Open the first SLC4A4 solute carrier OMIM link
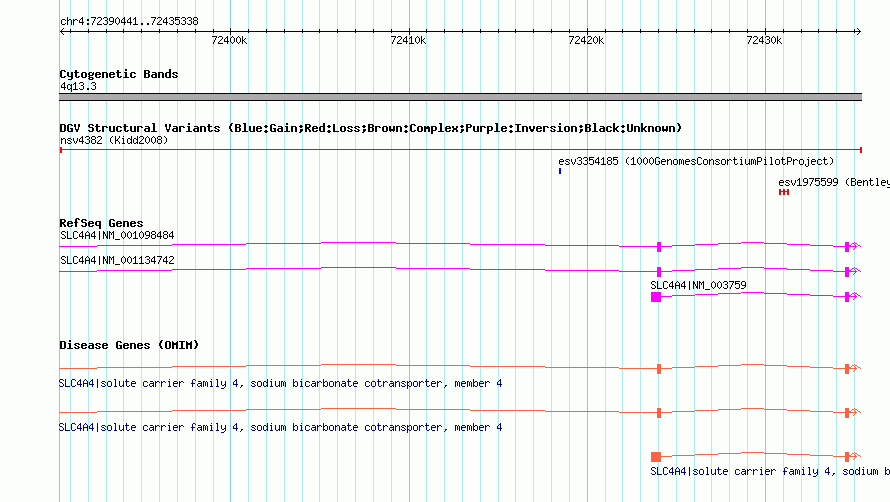The height and width of the screenshot is (502, 890). pyautogui.click(x=280, y=383)
